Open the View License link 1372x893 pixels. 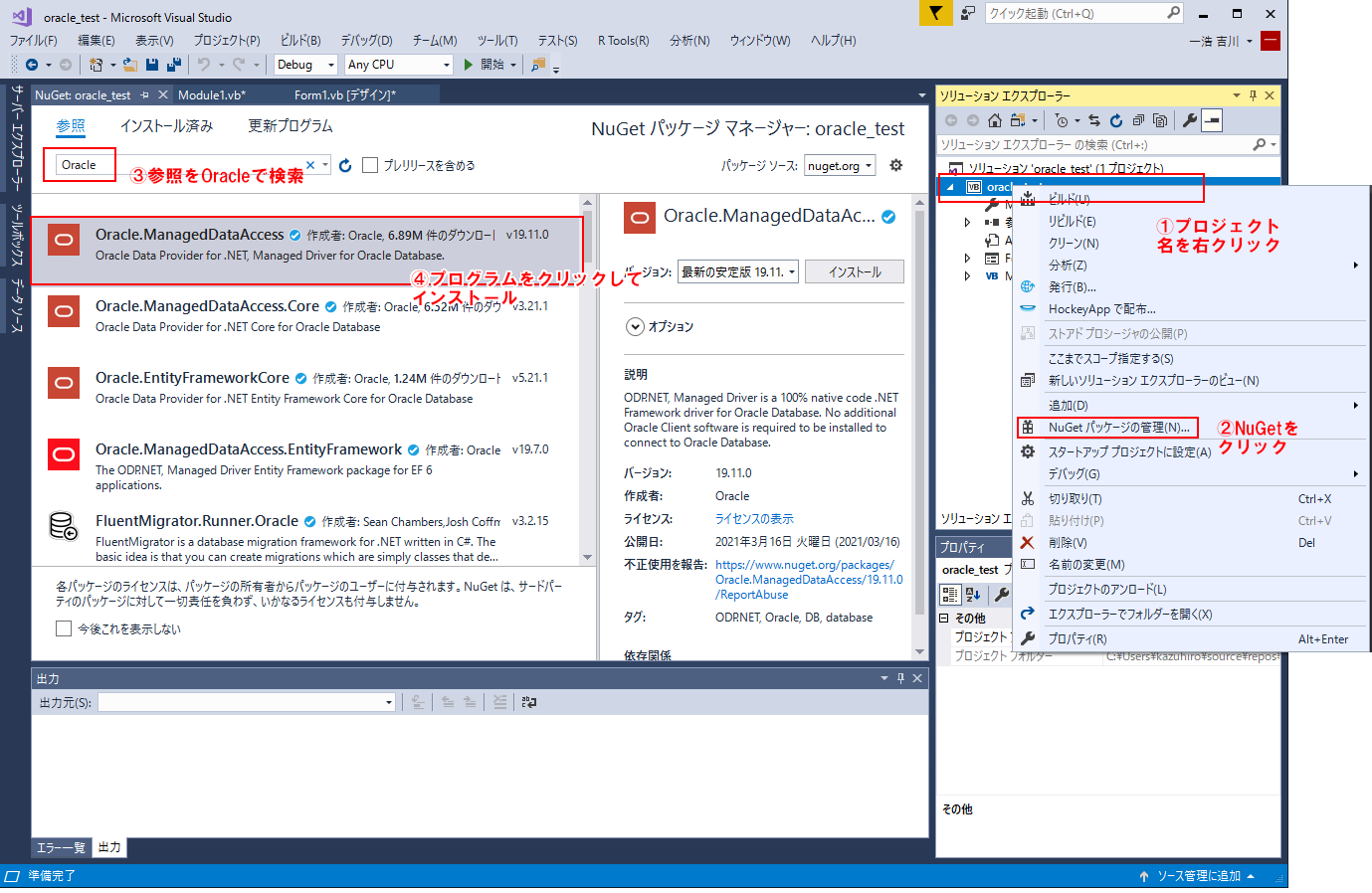[x=754, y=519]
